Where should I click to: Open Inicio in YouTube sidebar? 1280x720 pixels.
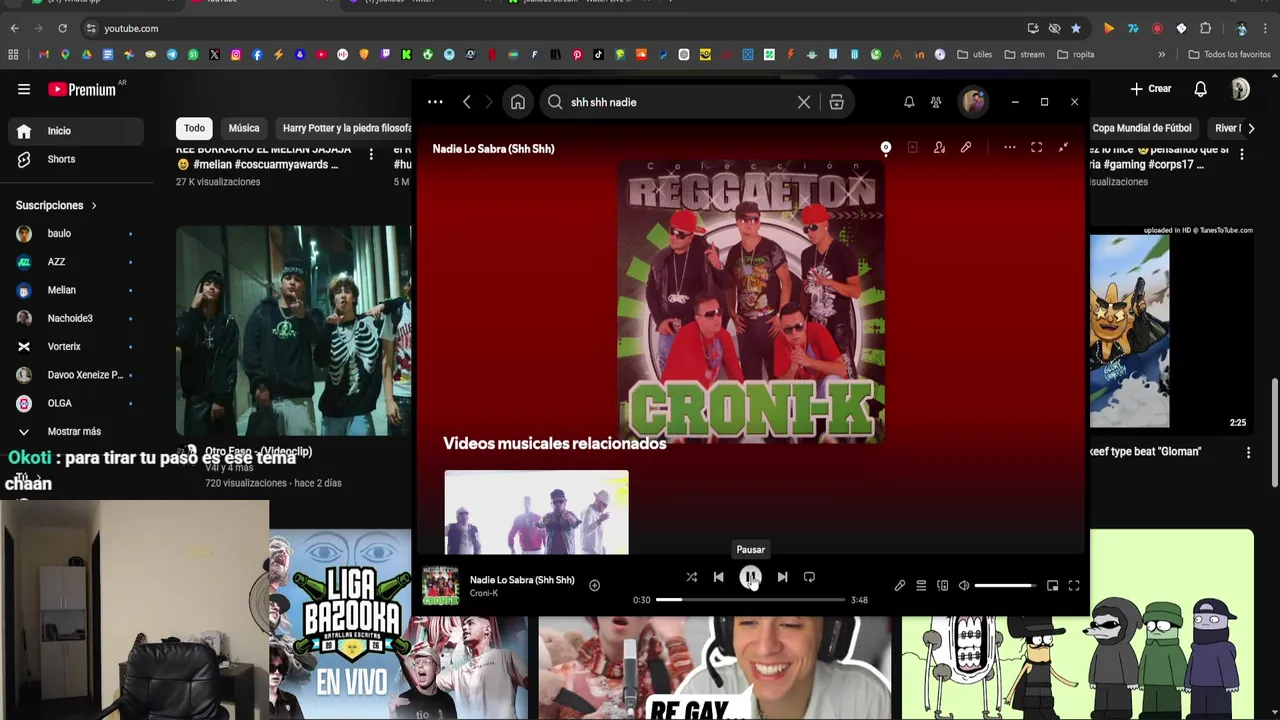tap(76, 131)
